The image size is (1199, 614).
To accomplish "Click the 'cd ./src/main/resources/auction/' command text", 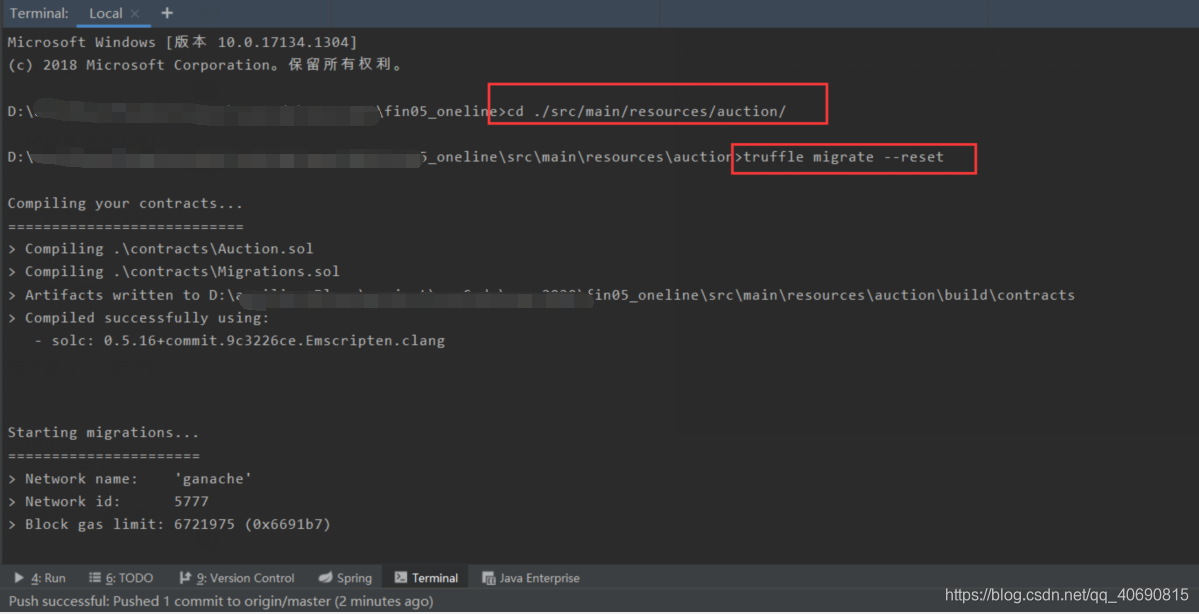I will pos(647,112).
